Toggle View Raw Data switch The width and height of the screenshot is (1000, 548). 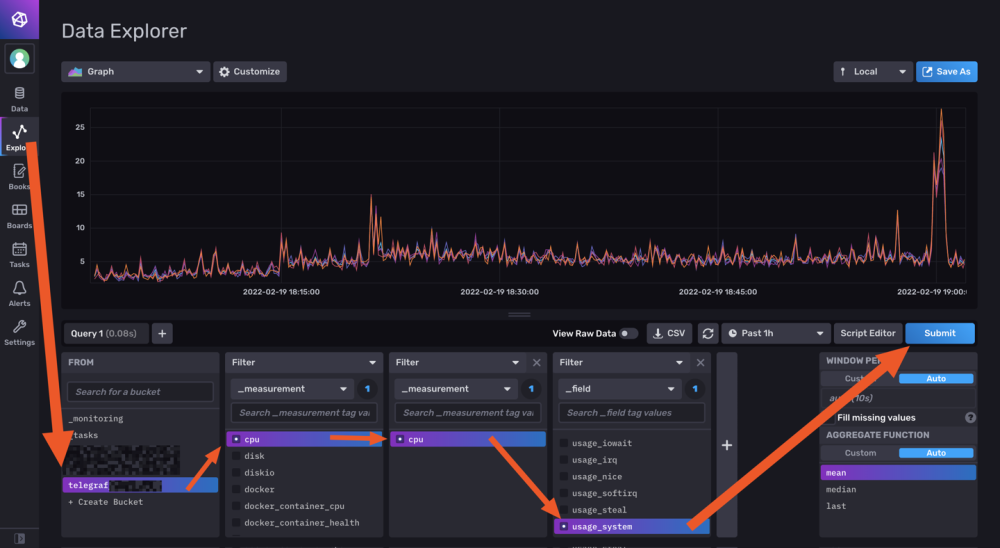pyautogui.click(x=628, y=333)
